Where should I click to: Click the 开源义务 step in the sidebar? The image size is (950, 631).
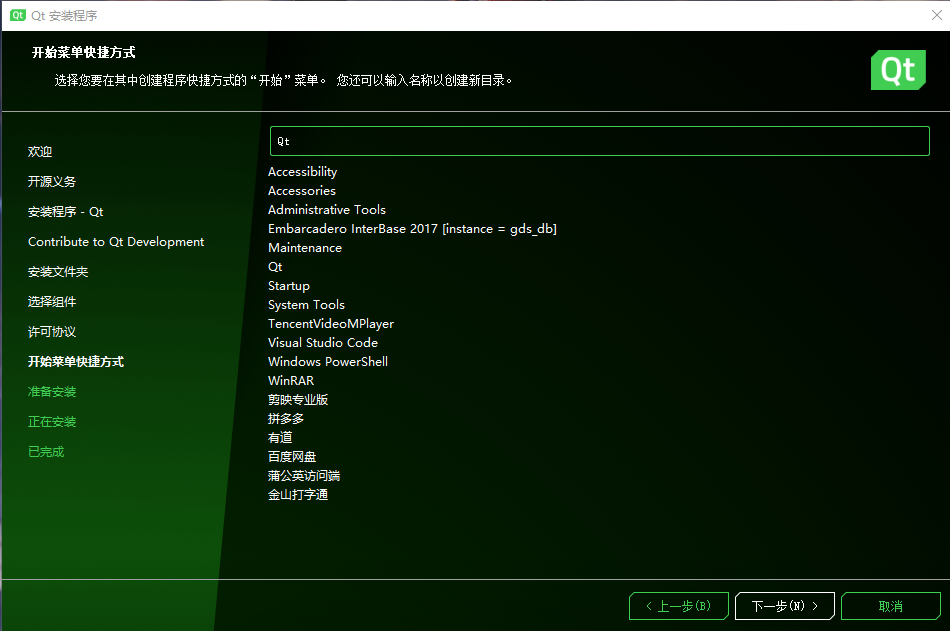pos(52,182)
